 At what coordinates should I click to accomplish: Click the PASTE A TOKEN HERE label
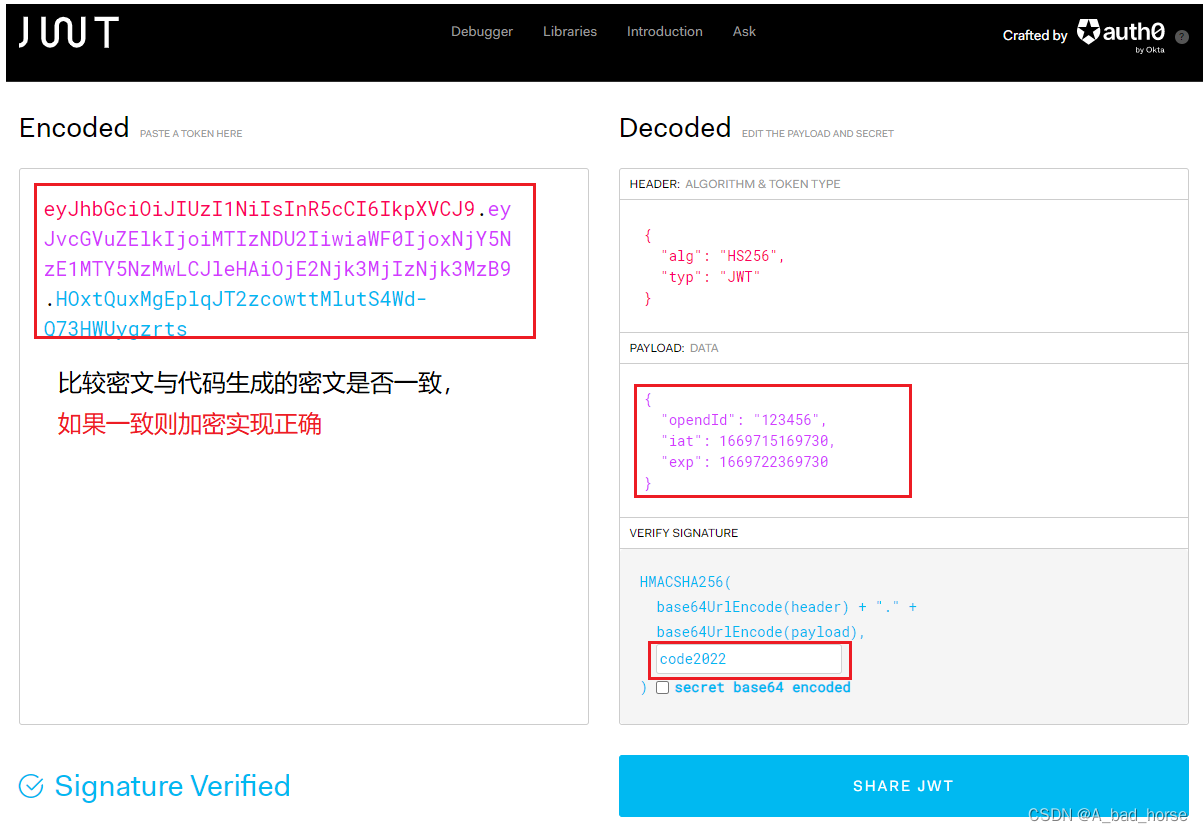191,133
